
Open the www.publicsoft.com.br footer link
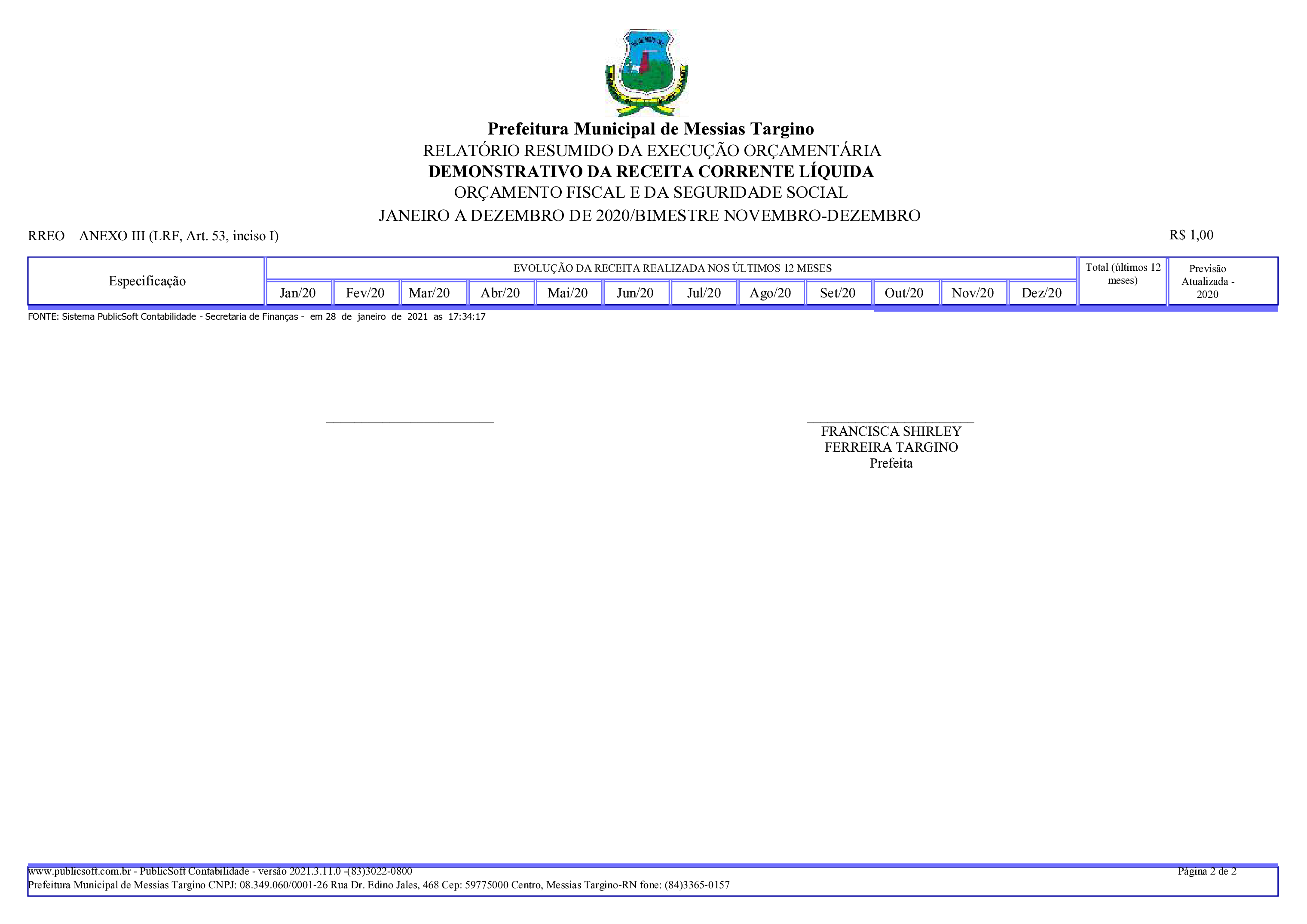click(x=79, y=871)
